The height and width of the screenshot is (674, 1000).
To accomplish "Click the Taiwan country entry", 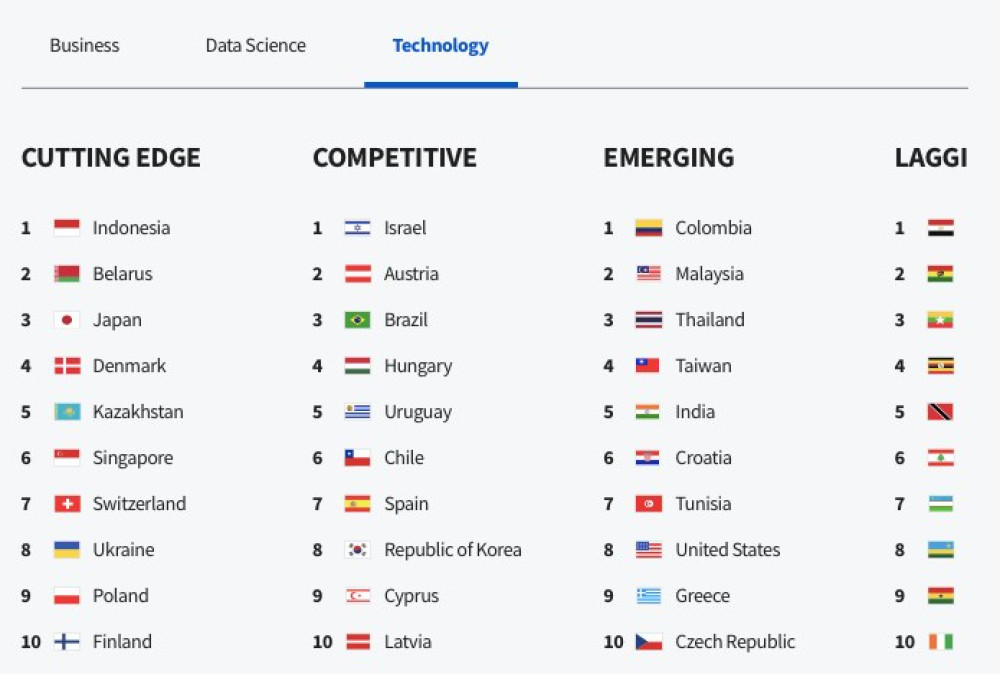I will coord(703,366).
